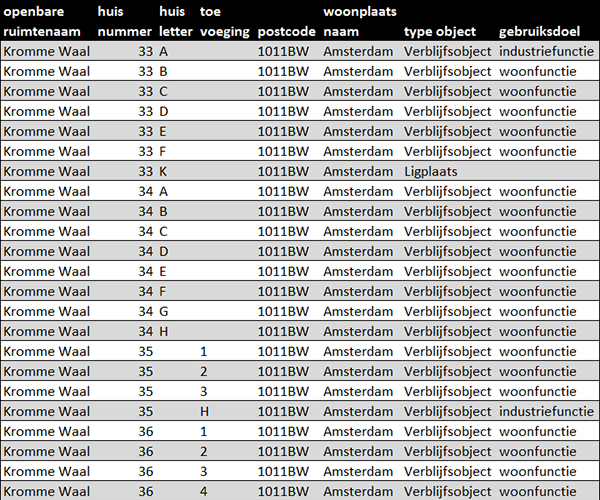
Task: Click 'Amsterdam' in the 34 H row
Action: [x=358, y=331]
